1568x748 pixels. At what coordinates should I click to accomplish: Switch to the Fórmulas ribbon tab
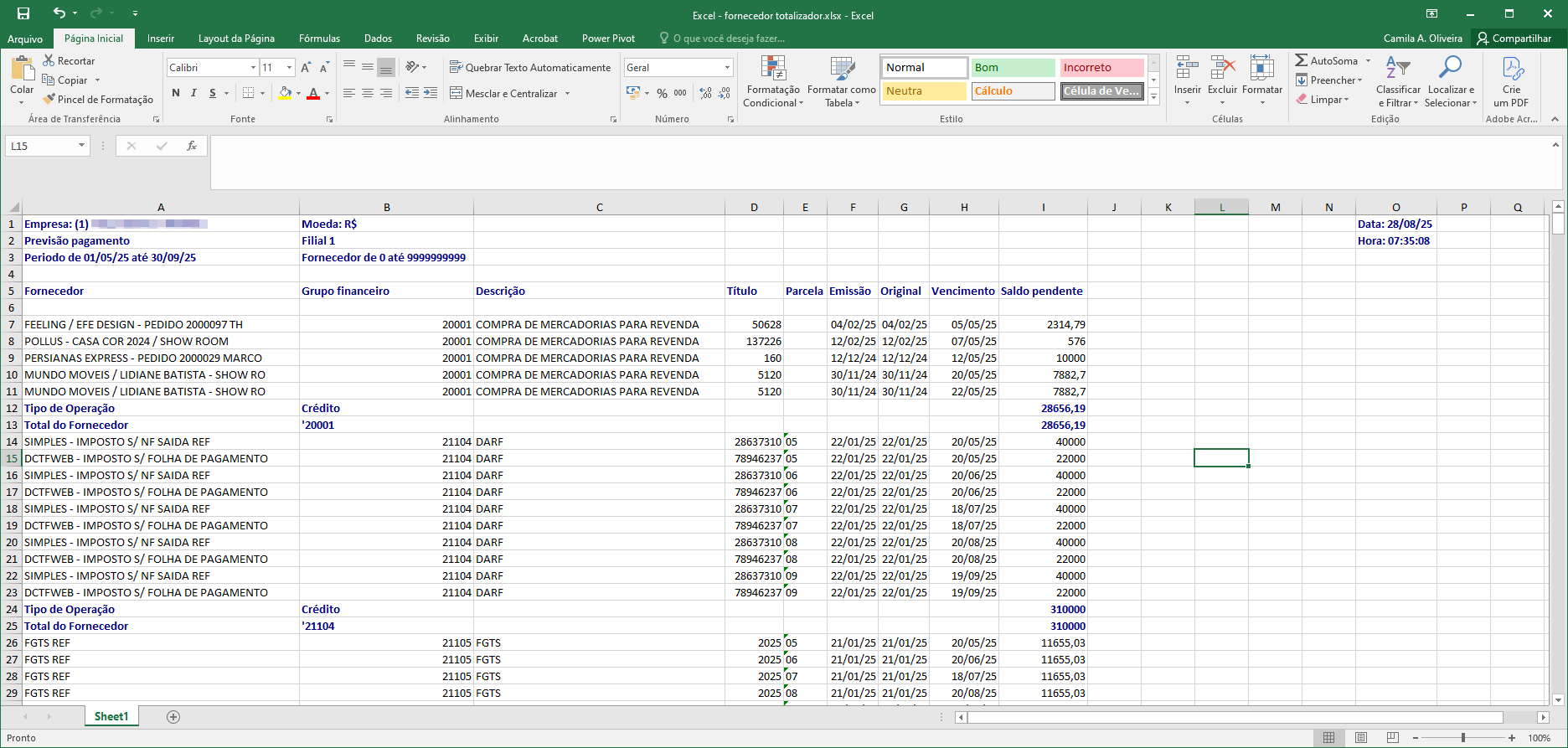point(319,39)
